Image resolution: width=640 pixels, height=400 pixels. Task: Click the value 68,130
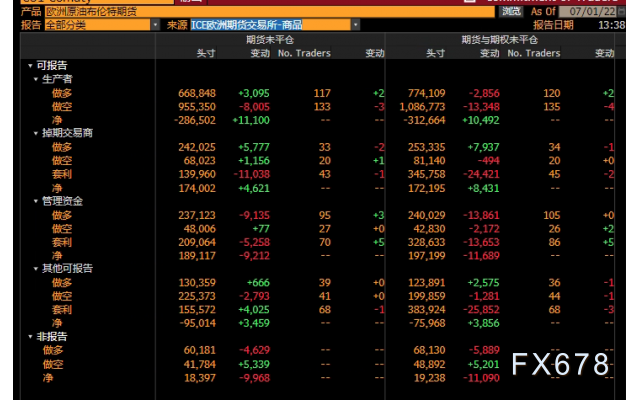(429, 350)
